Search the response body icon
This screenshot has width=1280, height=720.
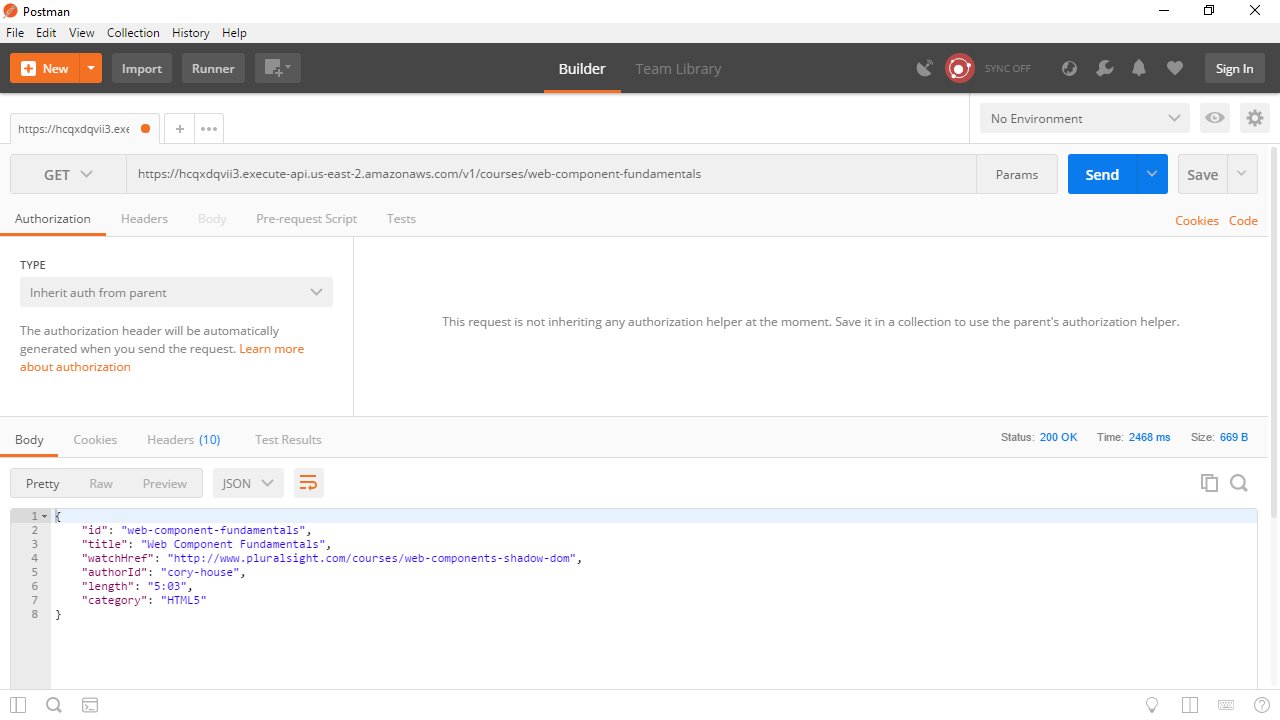[1239, 483]
